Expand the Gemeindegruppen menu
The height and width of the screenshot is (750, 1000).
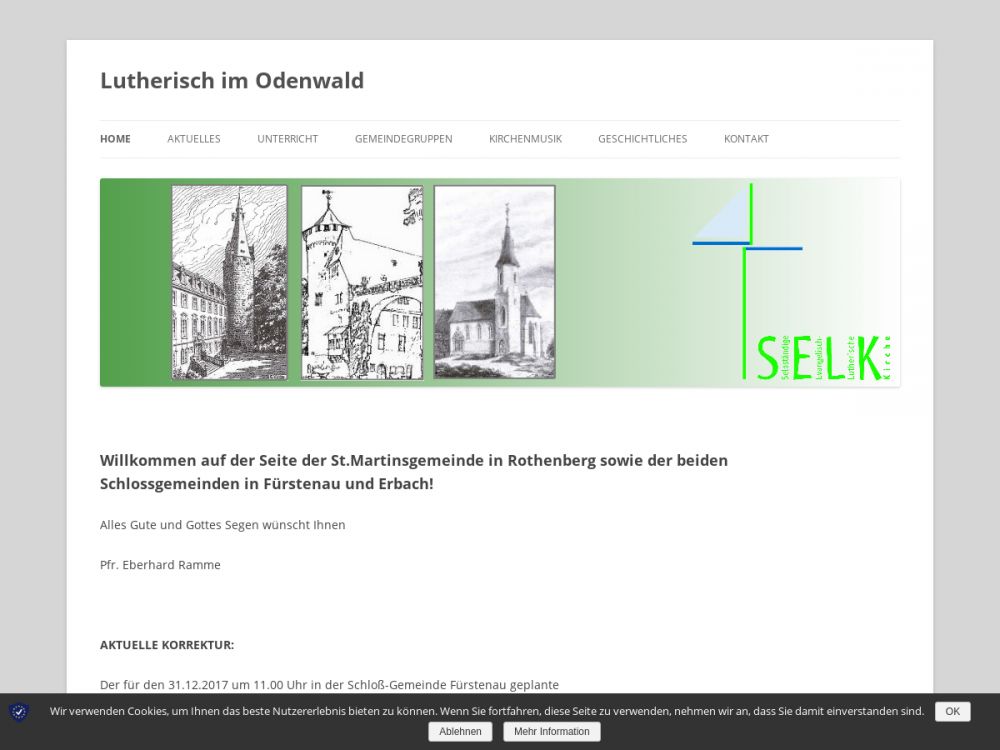pyautogui.click(x=403, y=139)
